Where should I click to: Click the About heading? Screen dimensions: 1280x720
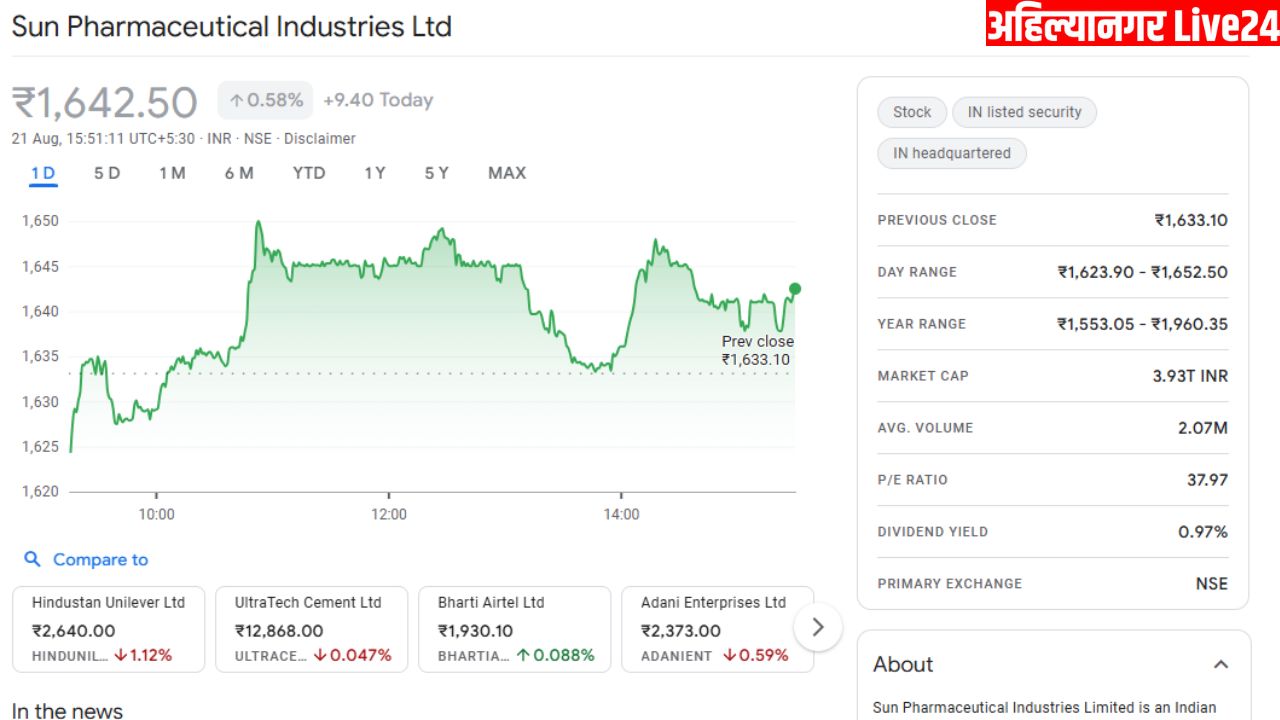[903, 664]
